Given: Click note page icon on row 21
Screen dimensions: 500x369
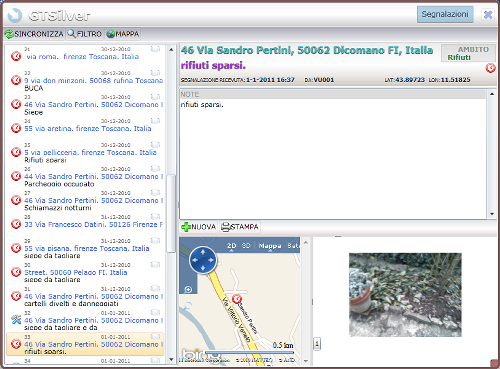Looking at the screenshot, I should pos(155,49).
